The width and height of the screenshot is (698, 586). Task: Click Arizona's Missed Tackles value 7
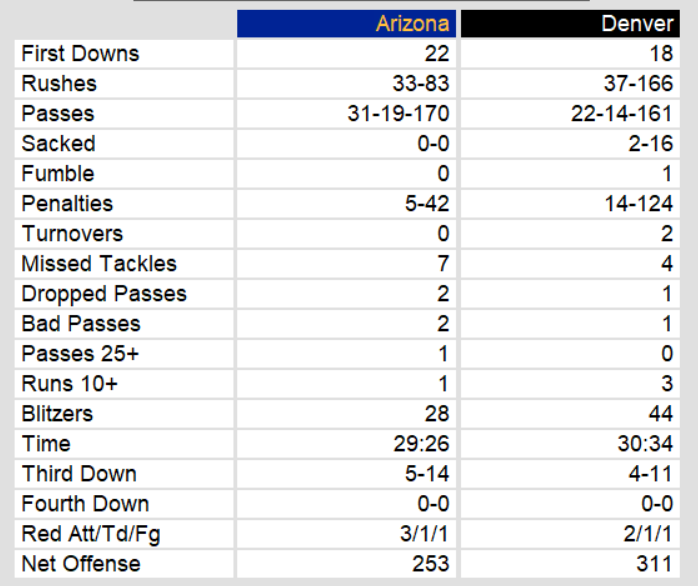point(443,263)
